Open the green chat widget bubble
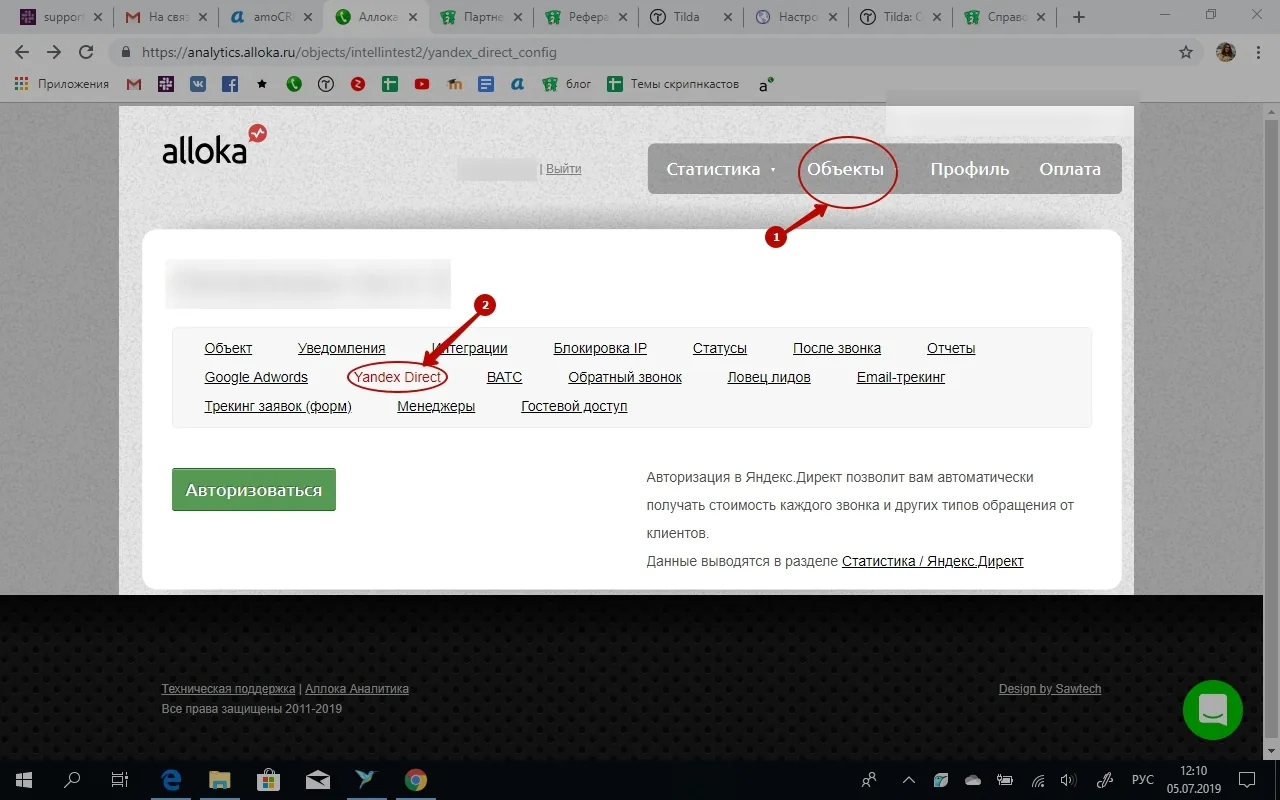The image size is (1280, 800). [1212, 710]
